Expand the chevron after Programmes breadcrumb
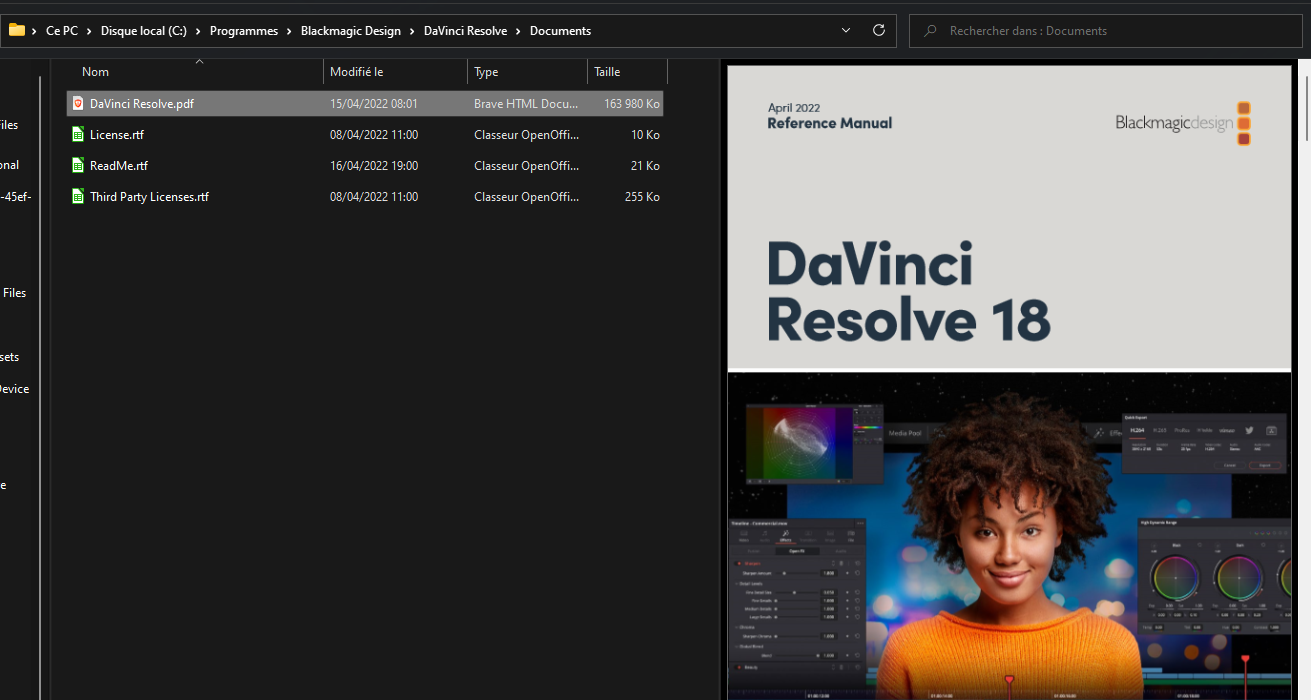The height and width of the screenshot is (700, 1311). pyautogui.click(x=289, y=31)
